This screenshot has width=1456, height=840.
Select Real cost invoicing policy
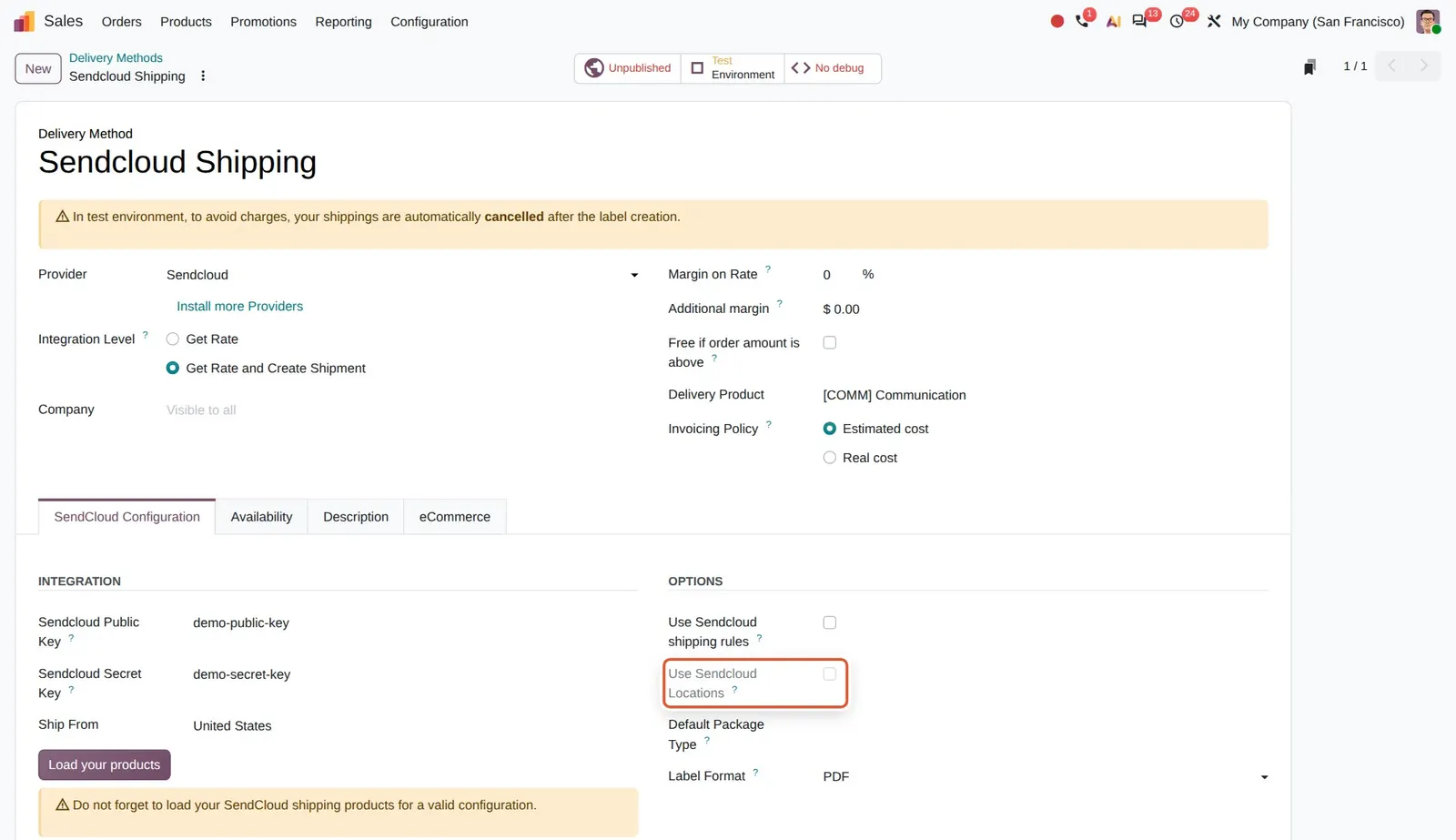pos(830,458)
